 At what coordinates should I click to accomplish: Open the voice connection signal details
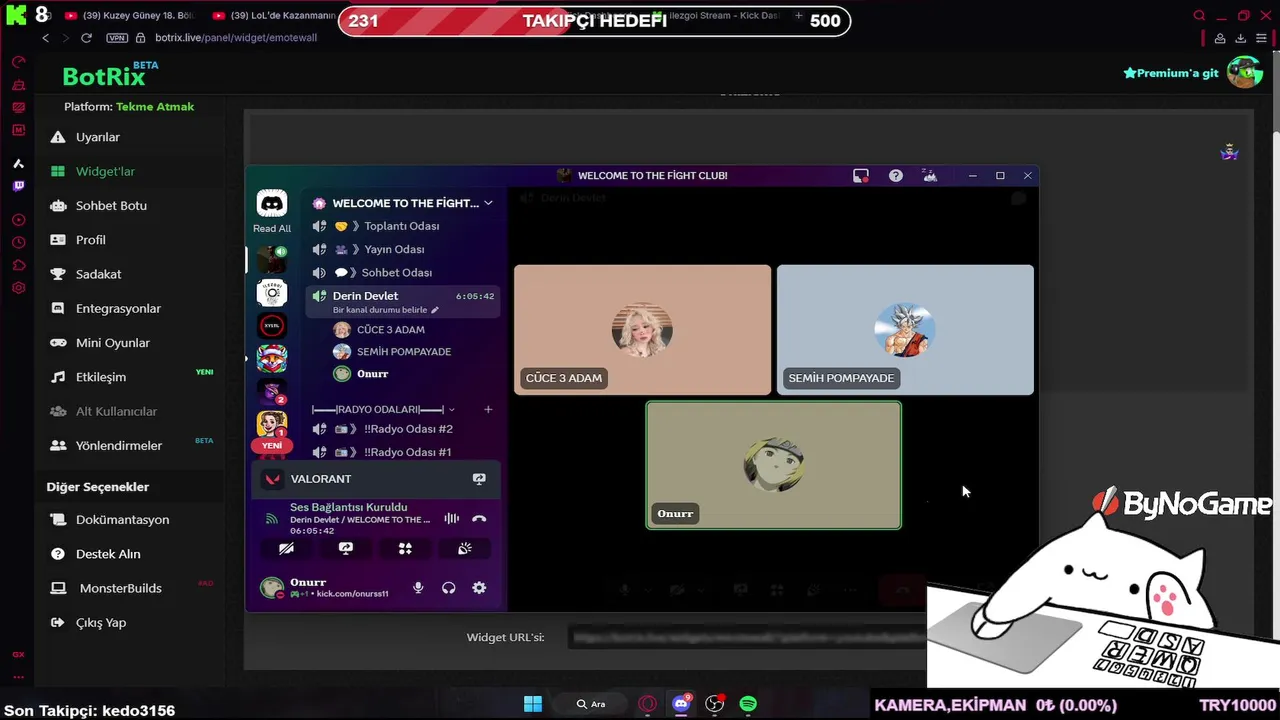(x=271, y=518)
